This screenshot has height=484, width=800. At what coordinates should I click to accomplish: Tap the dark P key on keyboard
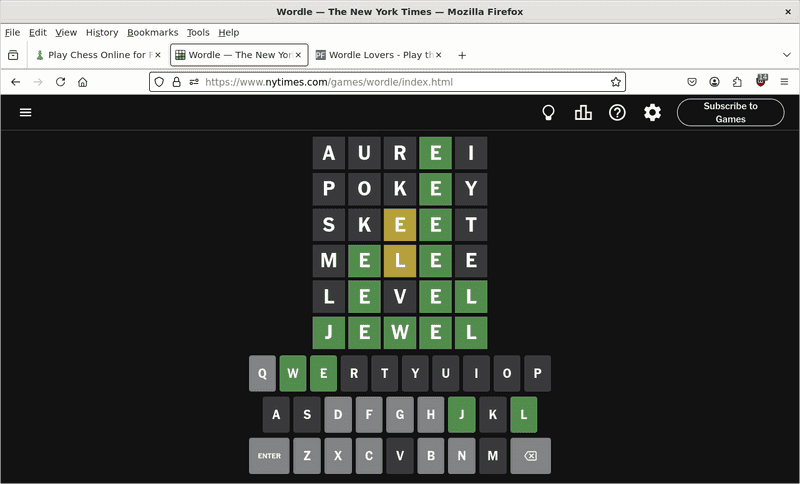pos(537,373)
